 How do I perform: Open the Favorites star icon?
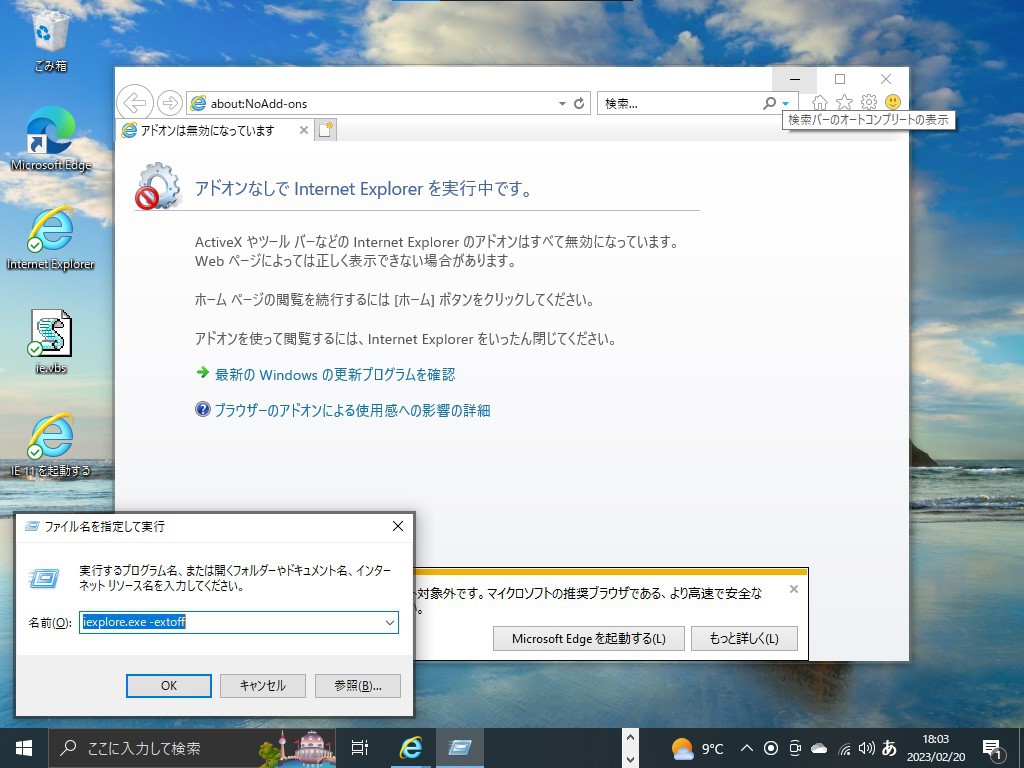pos(844,102)
